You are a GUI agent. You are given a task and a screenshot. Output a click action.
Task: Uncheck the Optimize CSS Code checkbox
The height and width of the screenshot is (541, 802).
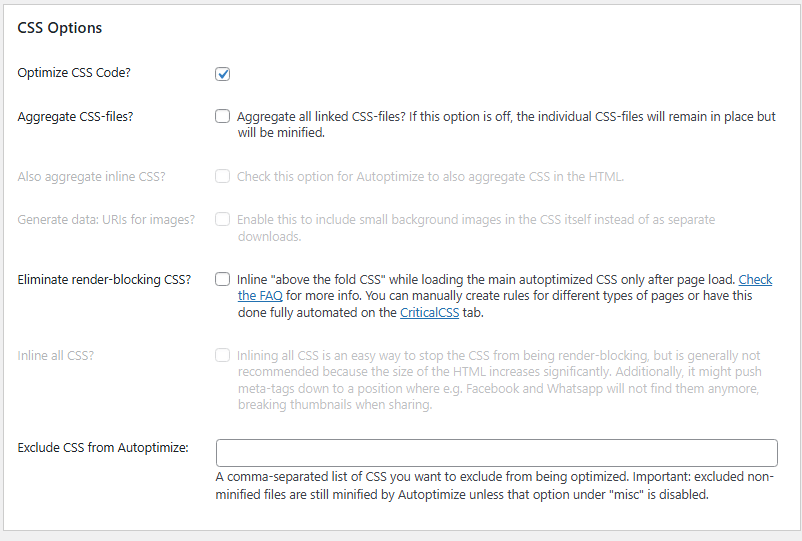tap(223, 74)
